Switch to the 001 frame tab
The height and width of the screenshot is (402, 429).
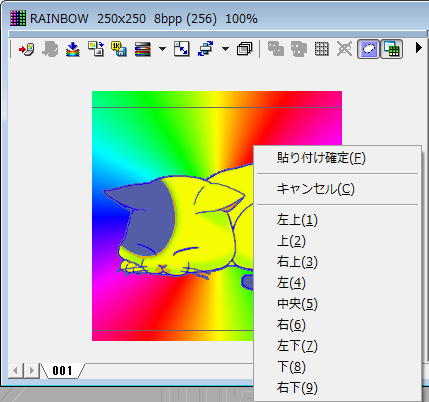click(62, 371)
